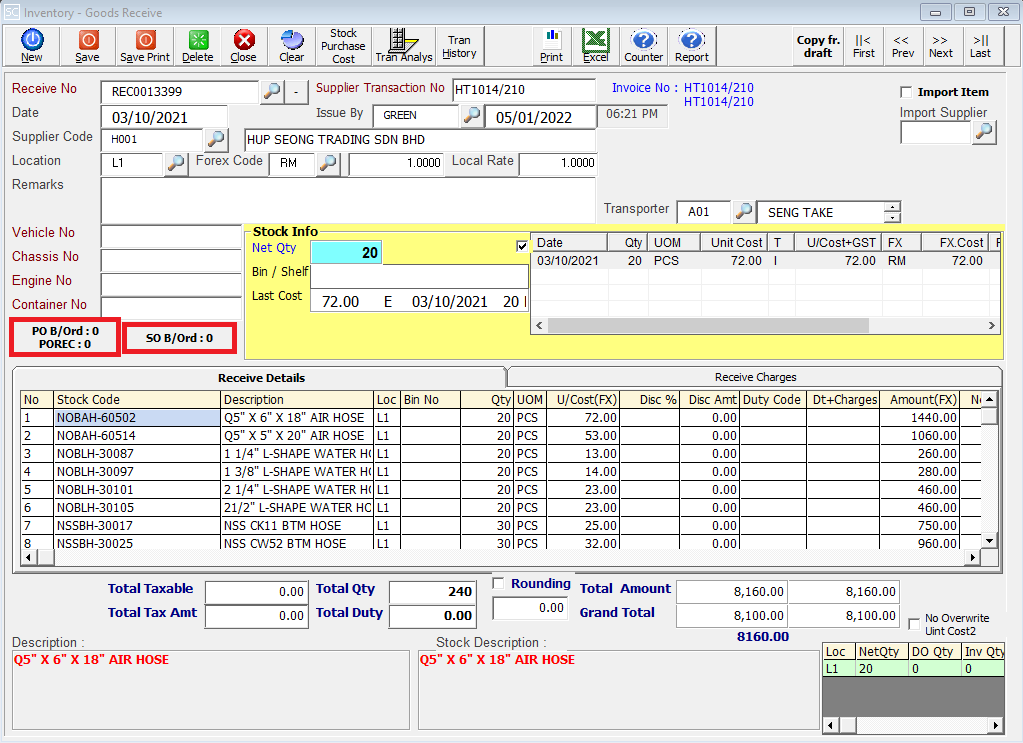Click the NOBLH-30097 stock code cell

click(x=137, y=472)
